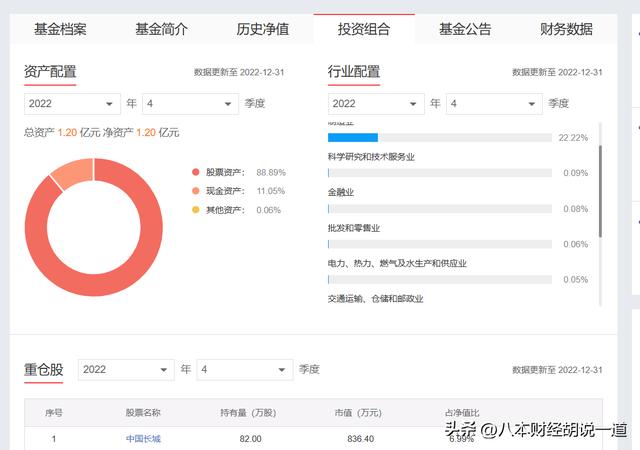Open the 重仓股 year dropdown 2022

click(x=126, y=370)
